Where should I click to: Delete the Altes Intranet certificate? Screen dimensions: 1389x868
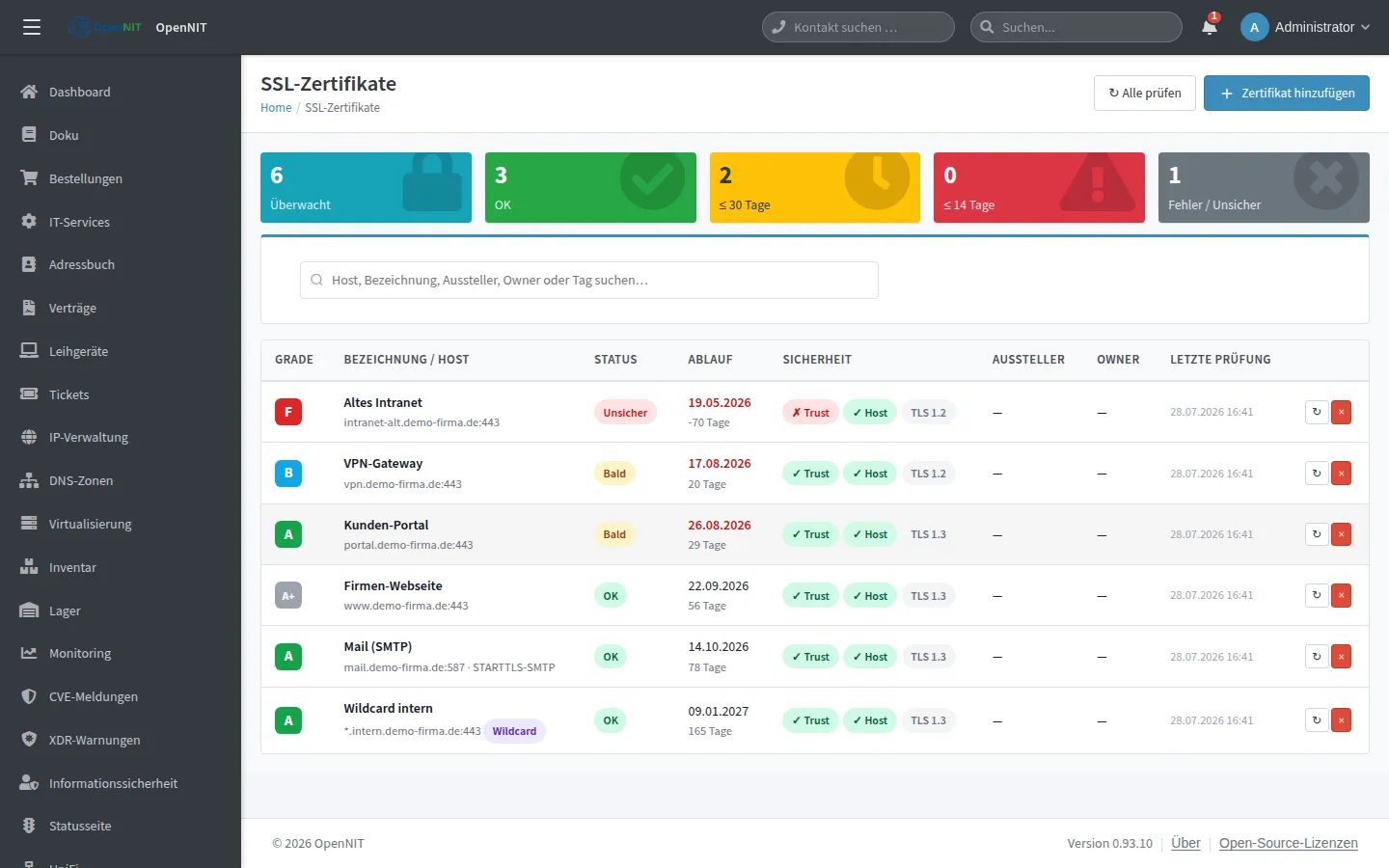pyautogui.click(x=1341, y=412)
